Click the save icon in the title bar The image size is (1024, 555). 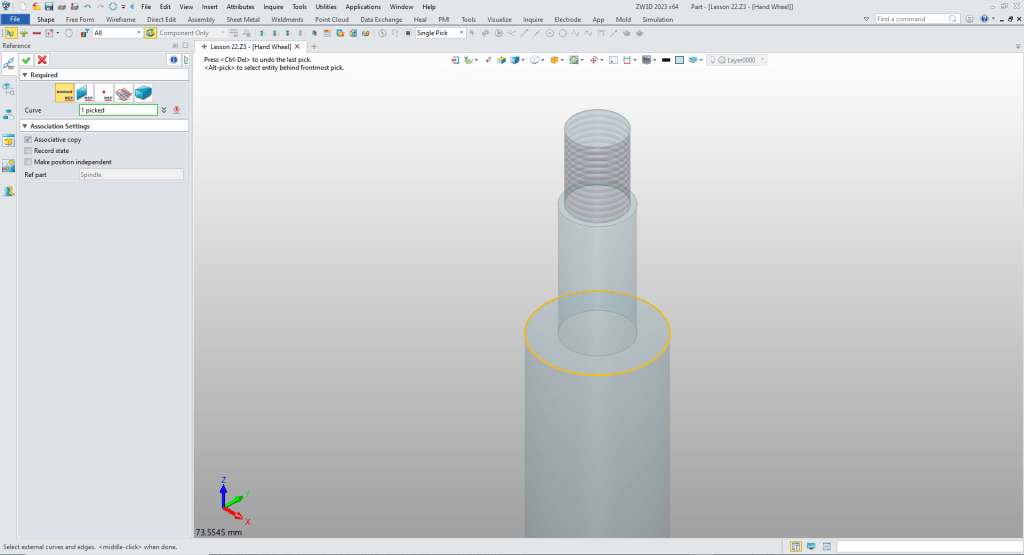48,6
